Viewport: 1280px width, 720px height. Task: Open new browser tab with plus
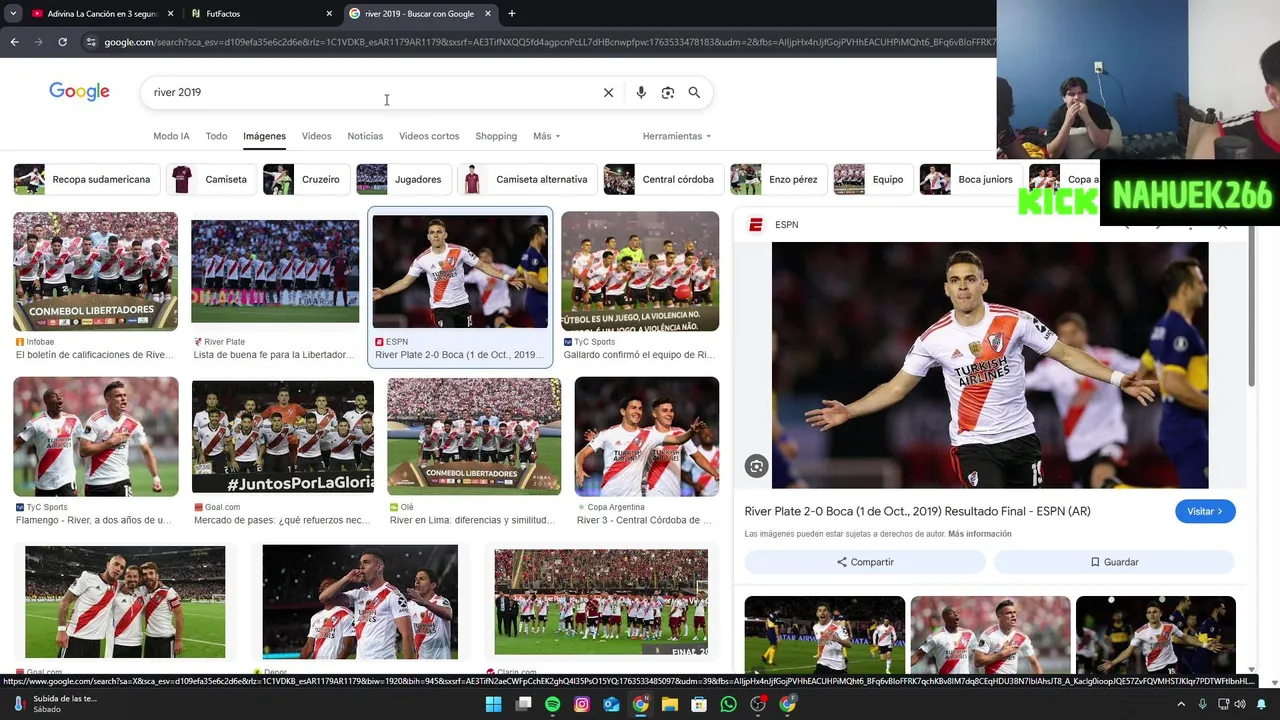click(x=511, y=14)
